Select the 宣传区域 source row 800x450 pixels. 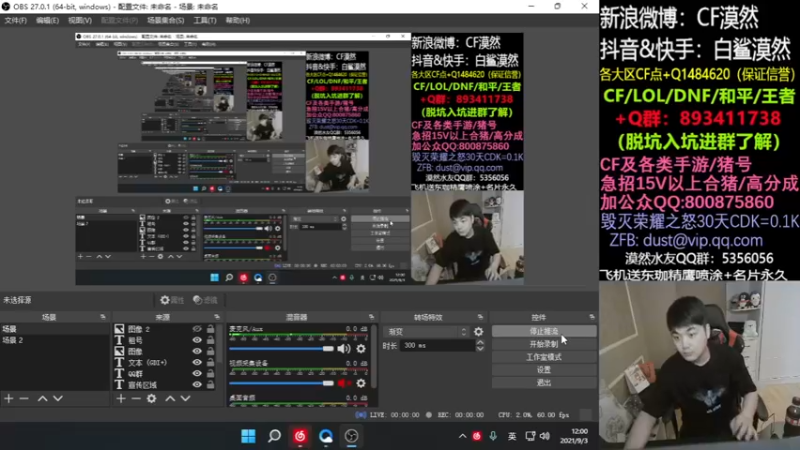coord(166,385)
